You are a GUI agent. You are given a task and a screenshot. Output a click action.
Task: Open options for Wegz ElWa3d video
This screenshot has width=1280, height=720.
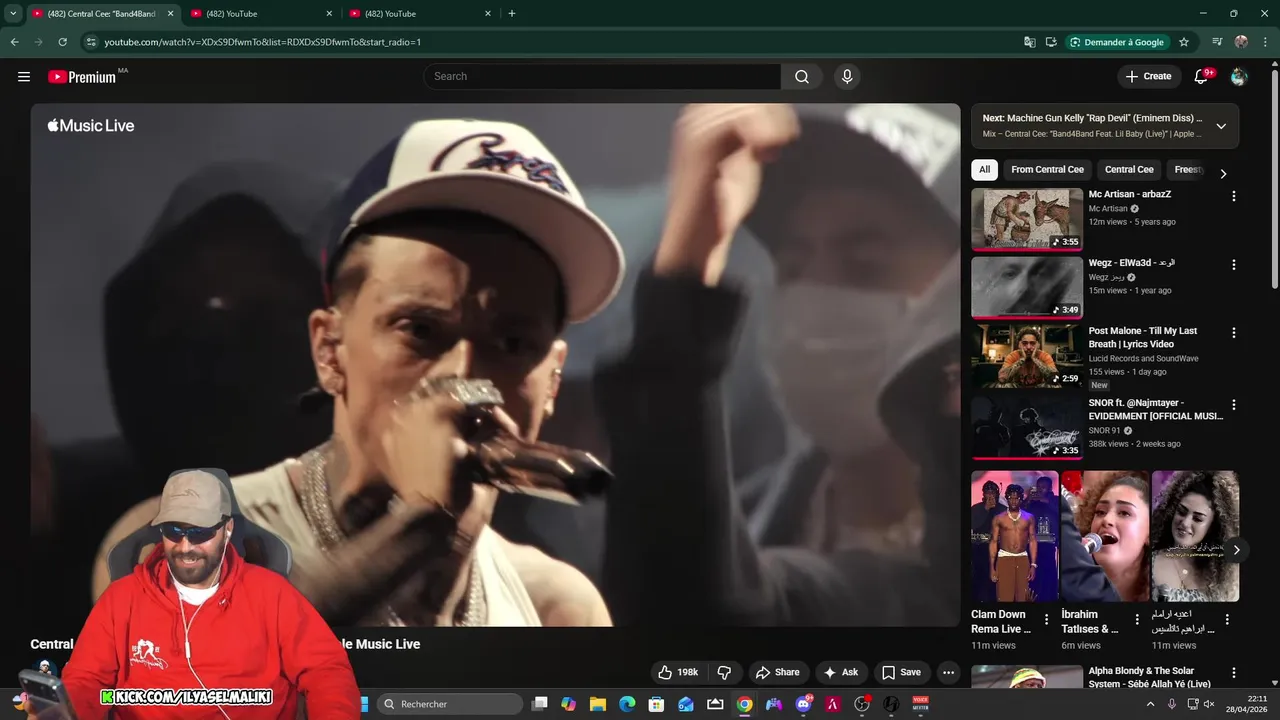pos(1233,265)
